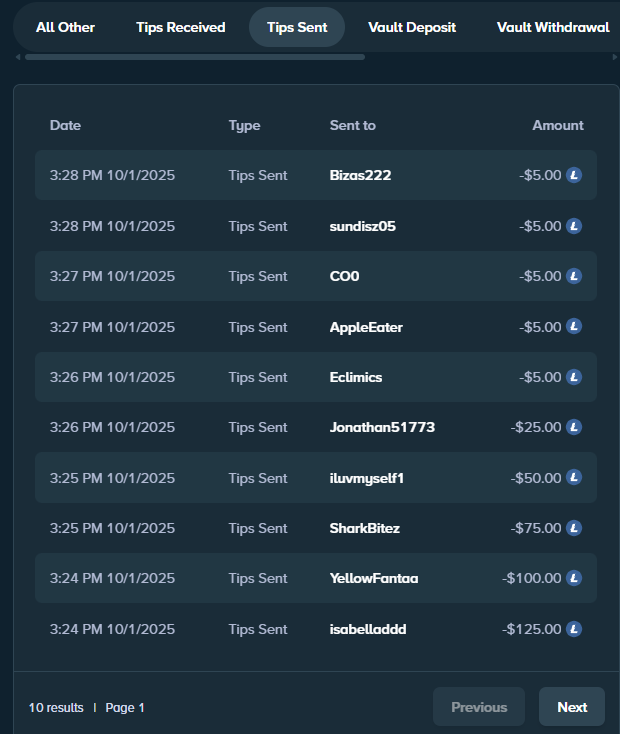Screen dimensions: 620x734
Task: Click the tab bar horizontal scrollbar thumb
Action: point(195,57)
